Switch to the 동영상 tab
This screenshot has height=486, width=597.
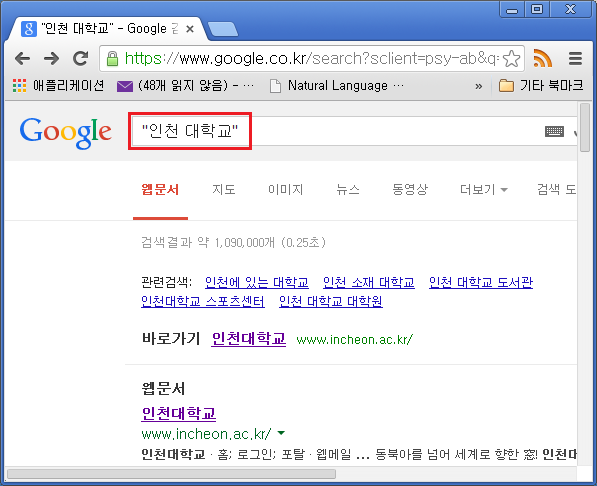pos(410,189)
